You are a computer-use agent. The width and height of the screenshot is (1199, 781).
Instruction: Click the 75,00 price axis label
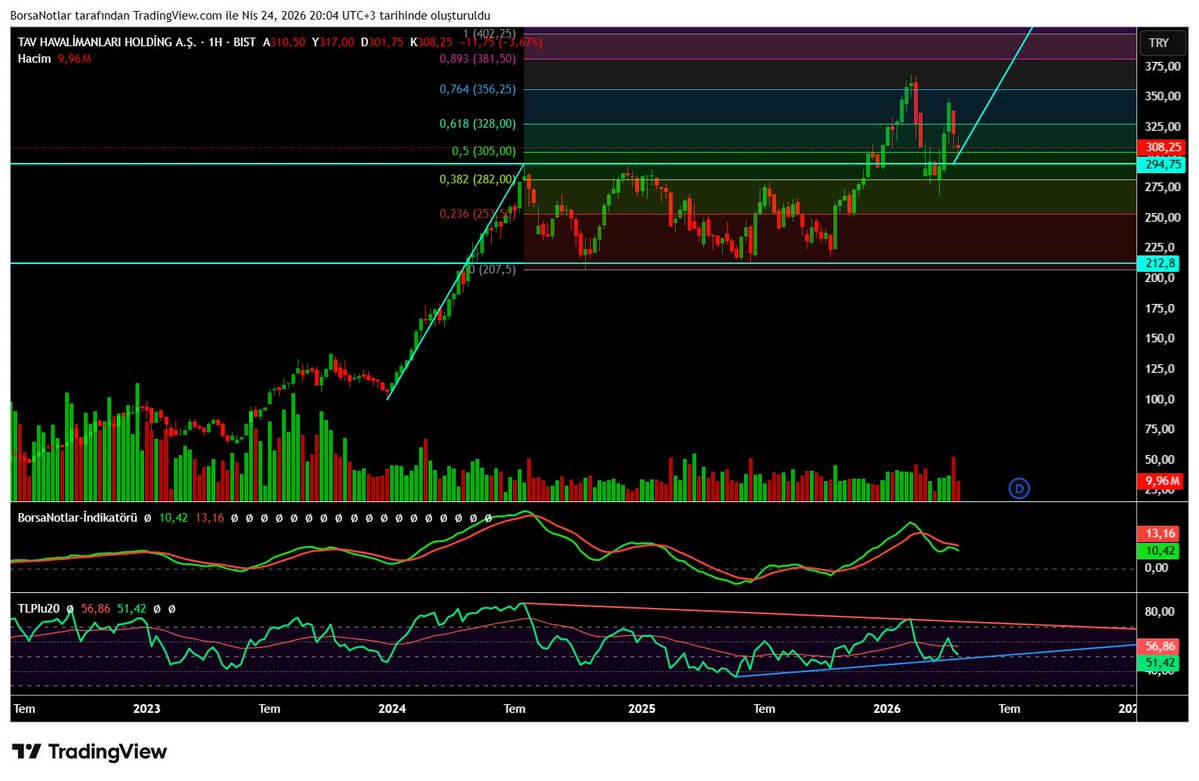click(1159, 429)
